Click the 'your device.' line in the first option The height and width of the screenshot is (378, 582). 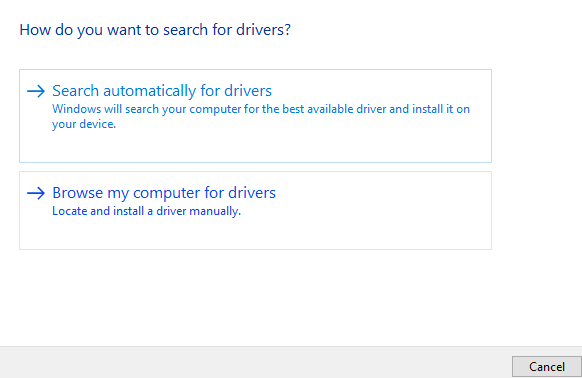(x=84, y=124)
